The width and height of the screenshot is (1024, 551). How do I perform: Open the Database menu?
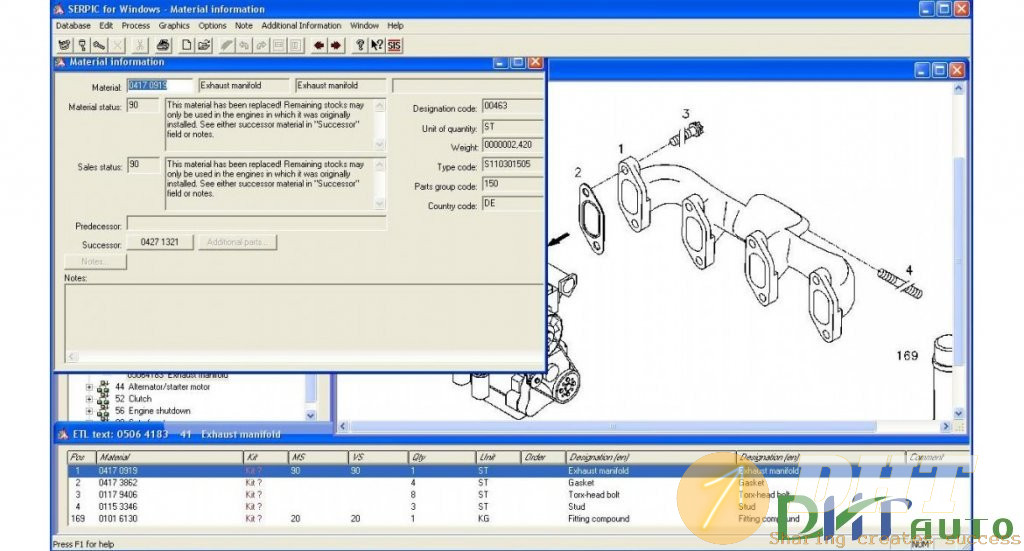click(x=73, y=25)
